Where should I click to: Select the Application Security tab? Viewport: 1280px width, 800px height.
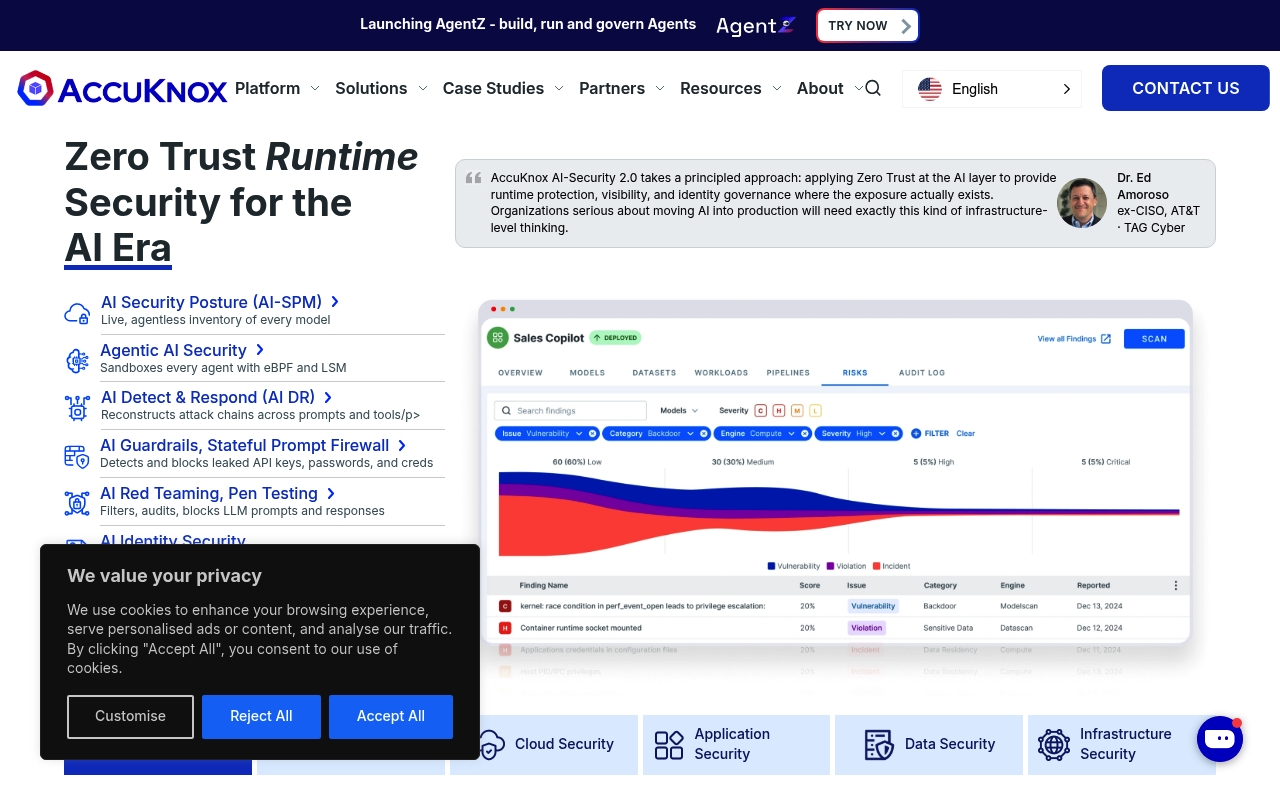(x=736, y=745)
